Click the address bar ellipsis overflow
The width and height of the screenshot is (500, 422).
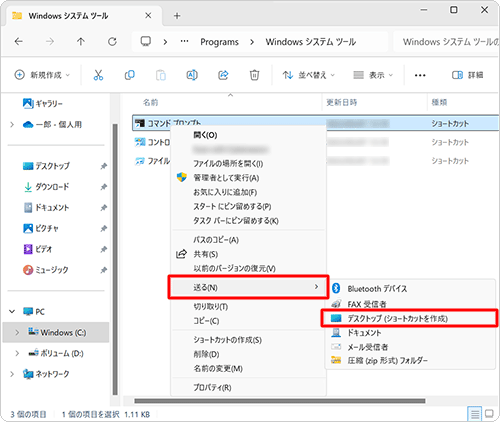184,41
